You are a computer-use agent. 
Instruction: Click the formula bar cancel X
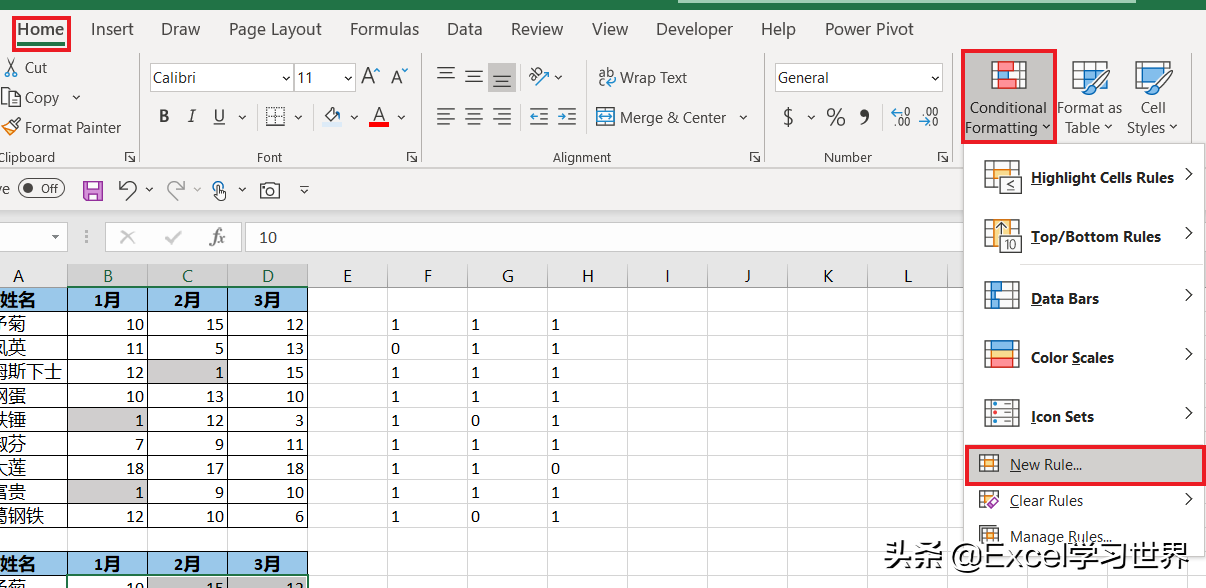pos(127,237)
